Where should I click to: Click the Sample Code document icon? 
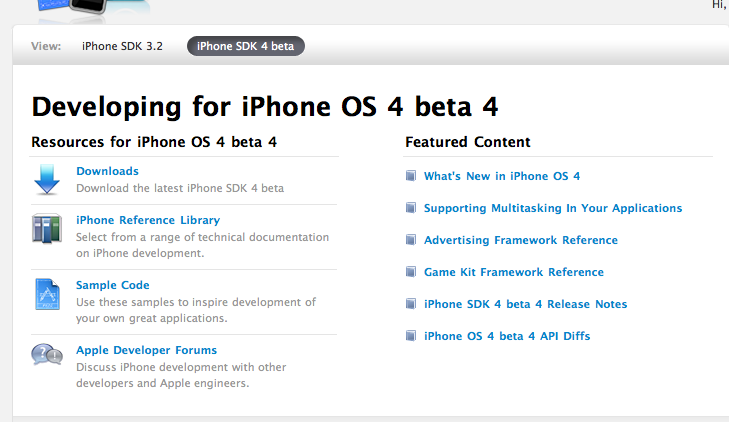47,294
